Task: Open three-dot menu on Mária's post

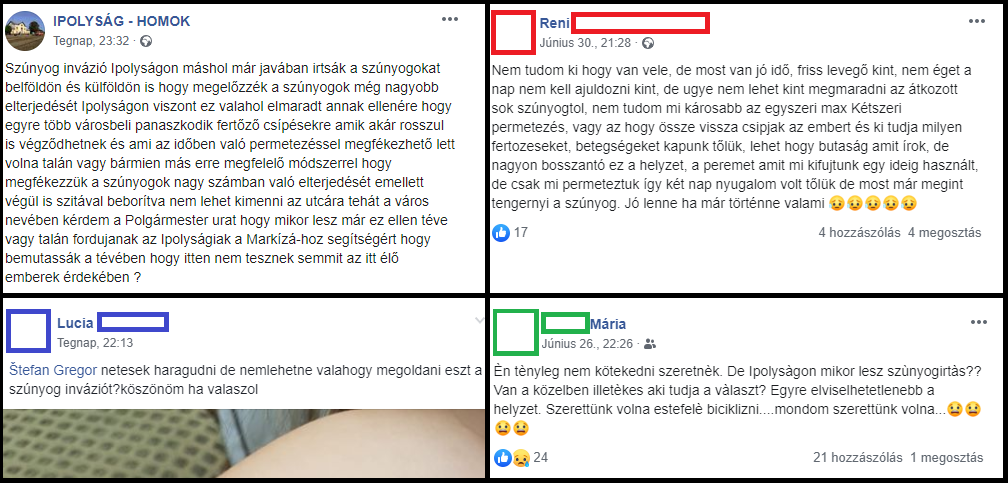Action: 978,322
